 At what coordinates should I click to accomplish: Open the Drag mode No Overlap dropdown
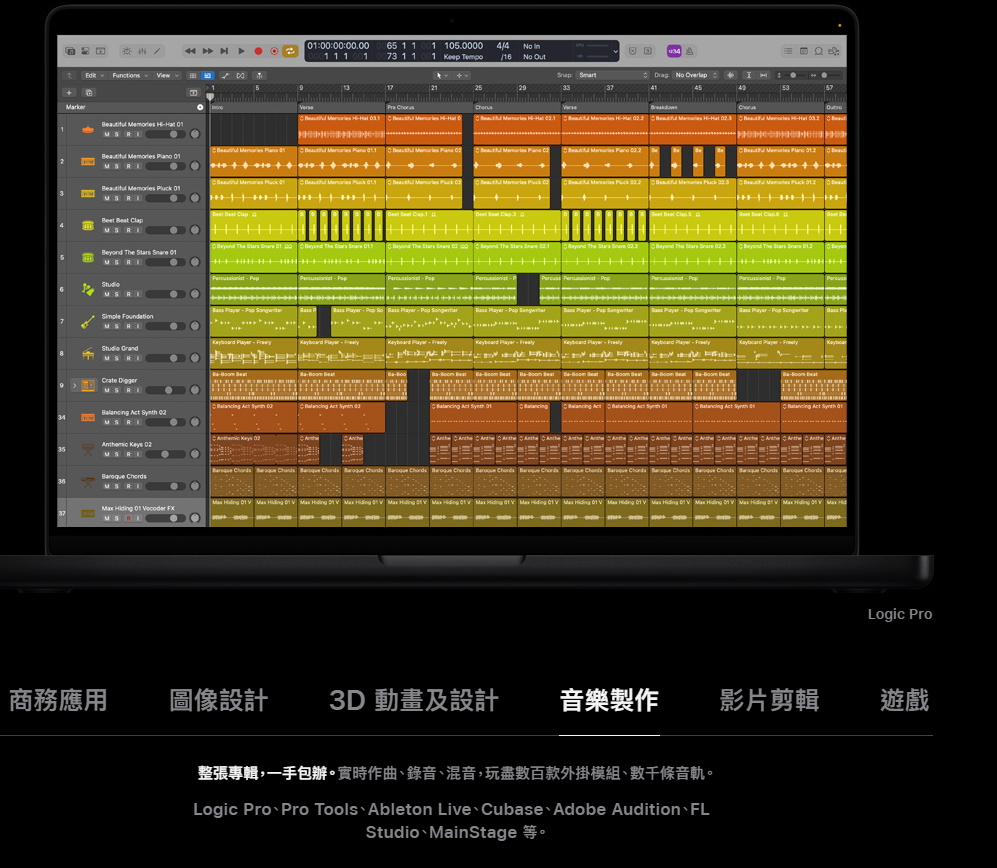694,75
